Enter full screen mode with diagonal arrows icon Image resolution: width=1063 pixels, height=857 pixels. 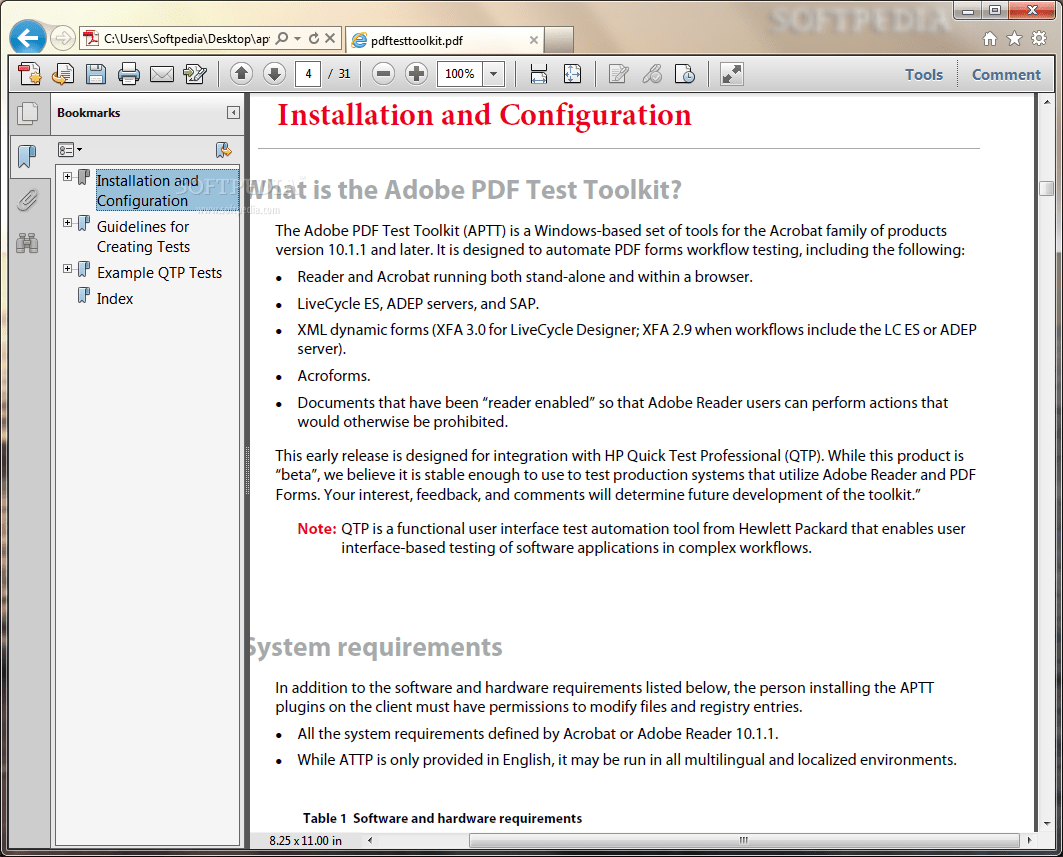point(731,73)
